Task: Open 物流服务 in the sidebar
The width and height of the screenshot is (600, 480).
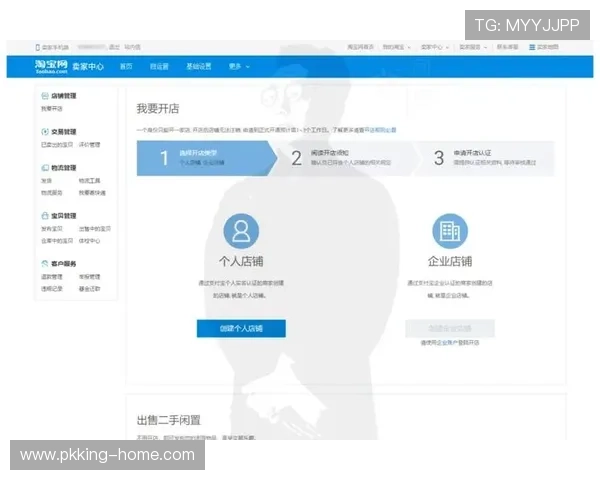Action: pos(52,193)
